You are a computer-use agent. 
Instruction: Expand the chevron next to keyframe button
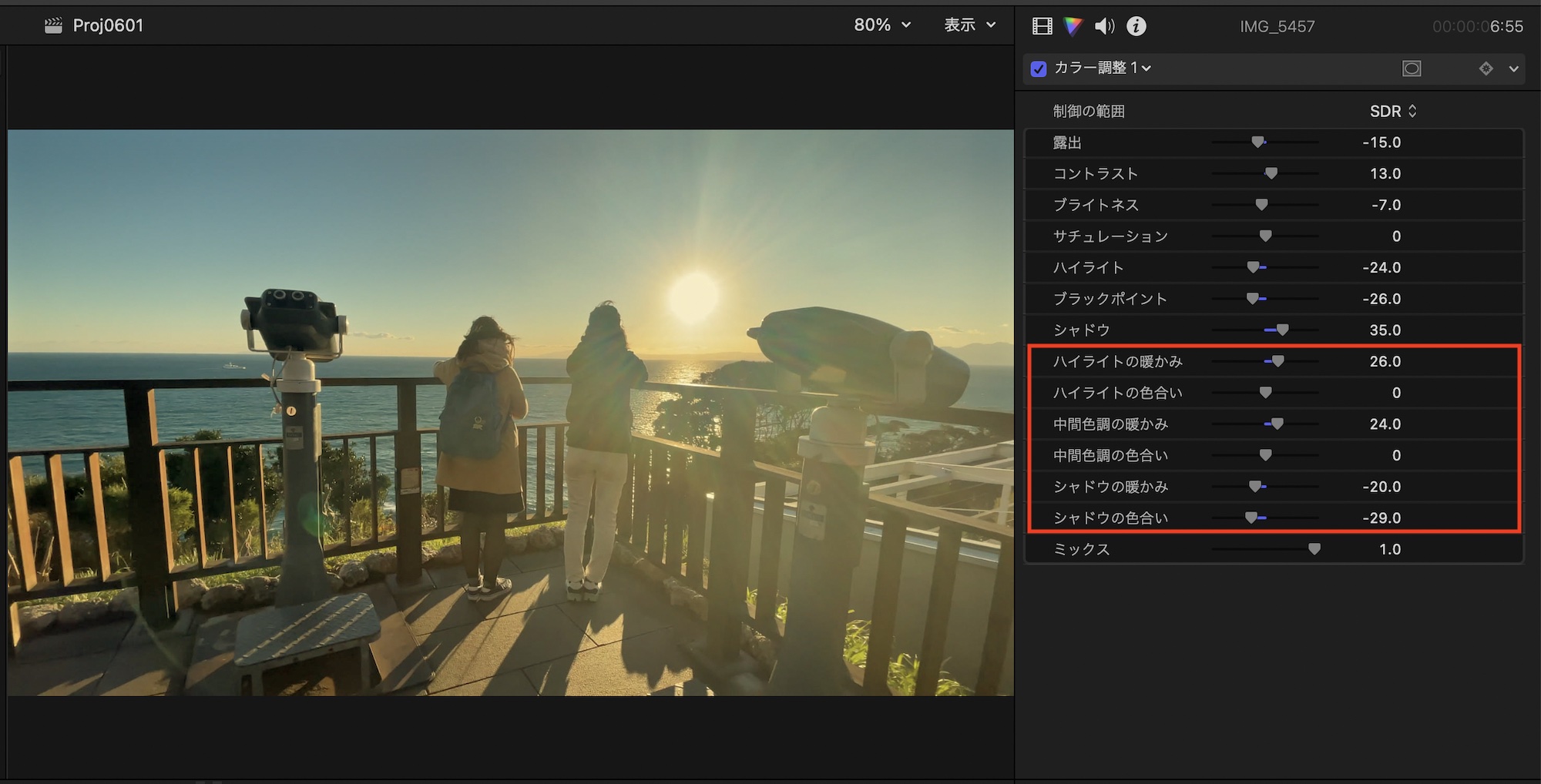1513,69
